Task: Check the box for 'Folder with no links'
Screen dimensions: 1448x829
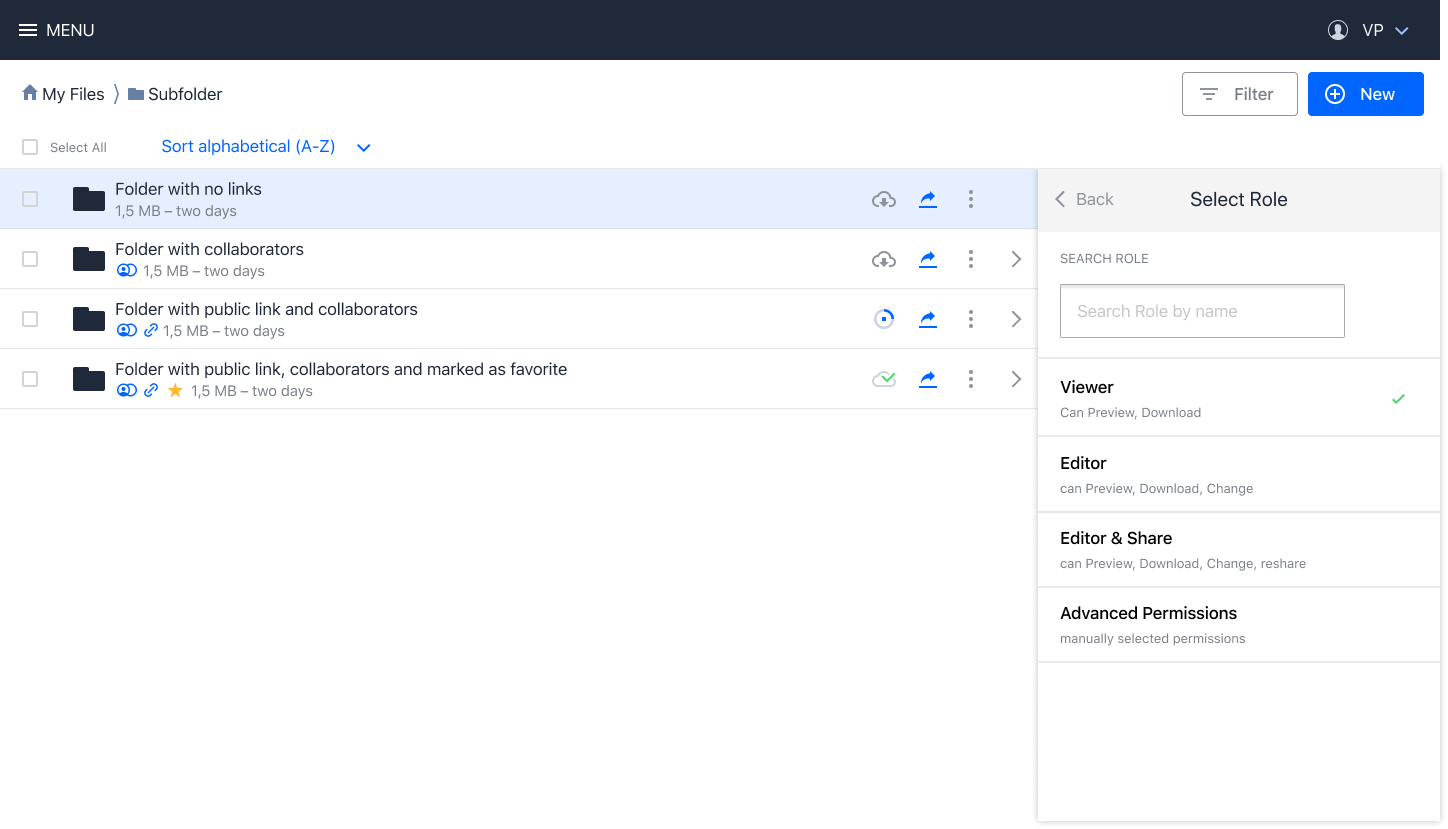Action: 30,199
